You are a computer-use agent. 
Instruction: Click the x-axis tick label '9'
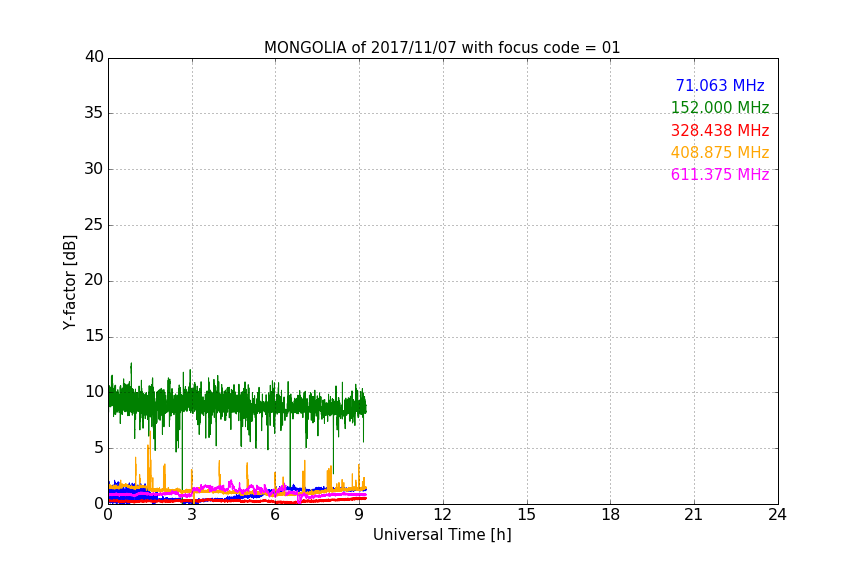pyautogui.click(x=359, y=515)
